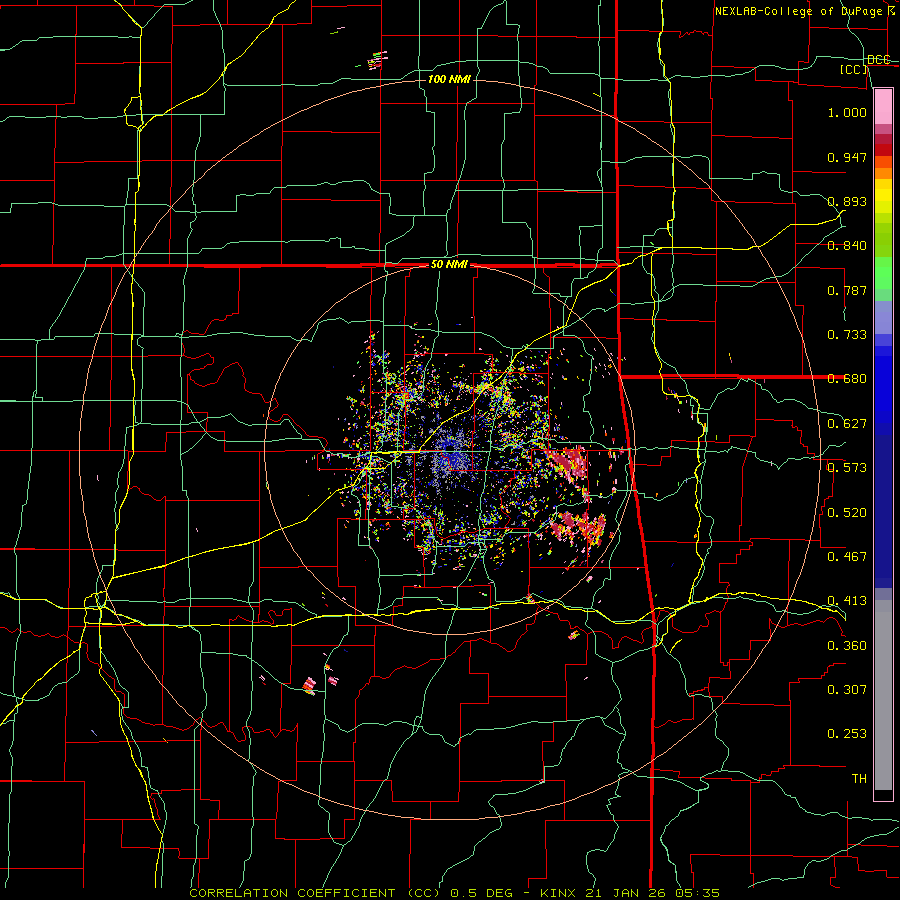Click the light purple segment of color bar

tap(883, 317)
